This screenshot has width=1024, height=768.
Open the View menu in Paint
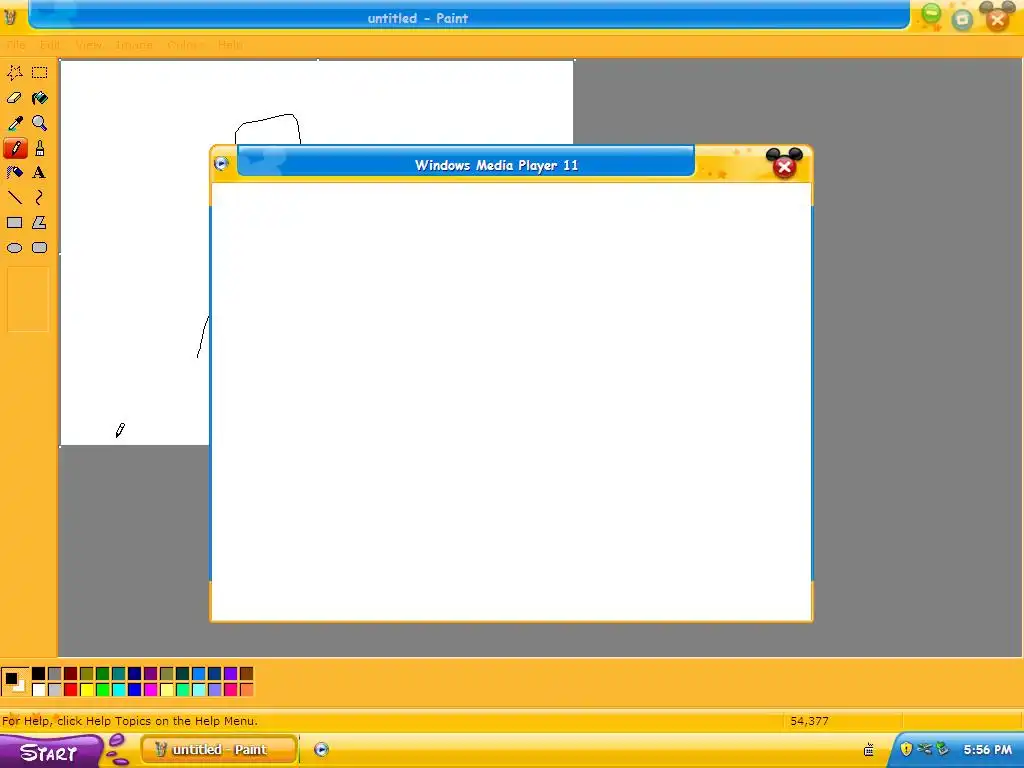coord(89,45)
